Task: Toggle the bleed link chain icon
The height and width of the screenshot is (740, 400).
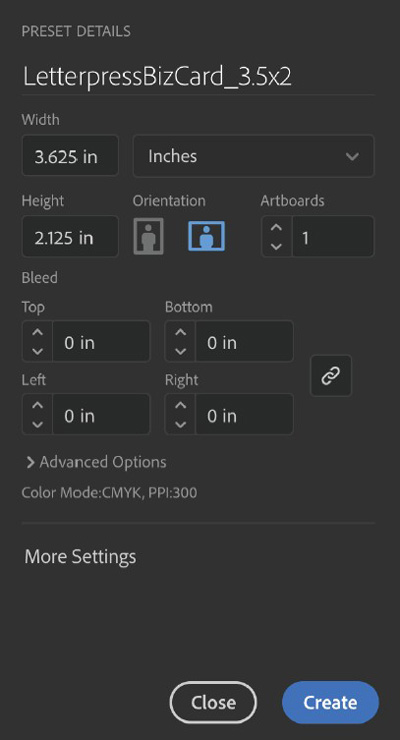Action: coord(331,376)
